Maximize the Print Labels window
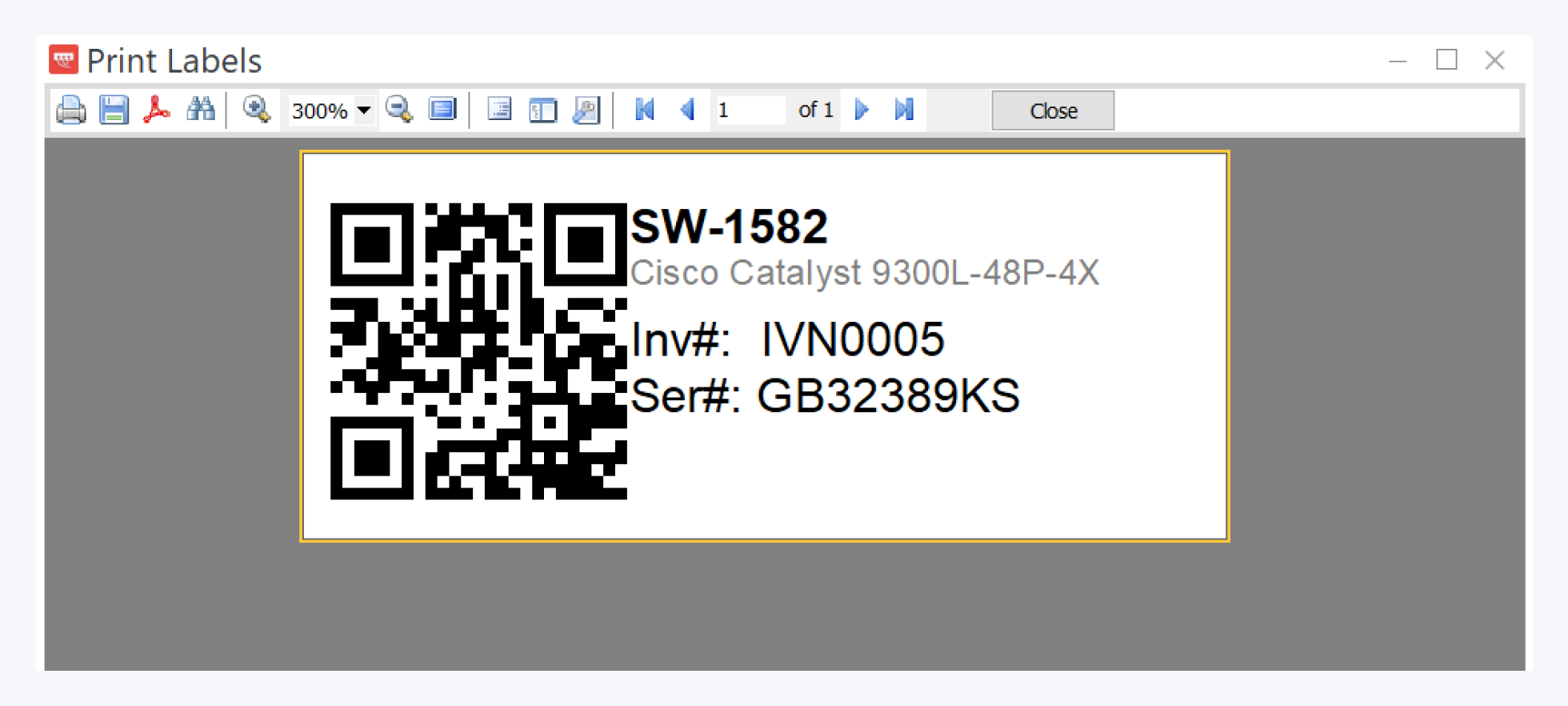This screenshot has height=706, width=1568. (x=1446, y=60)
